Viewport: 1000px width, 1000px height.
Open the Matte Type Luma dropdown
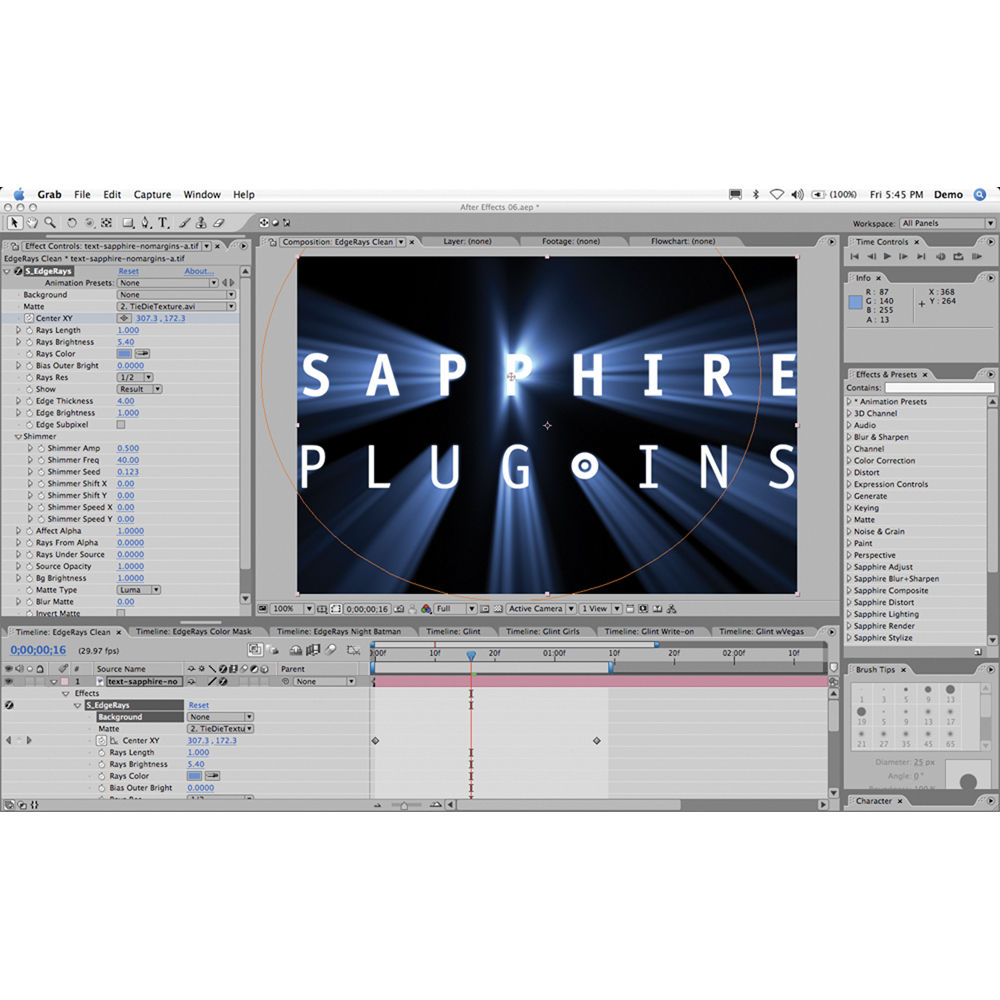139,590
